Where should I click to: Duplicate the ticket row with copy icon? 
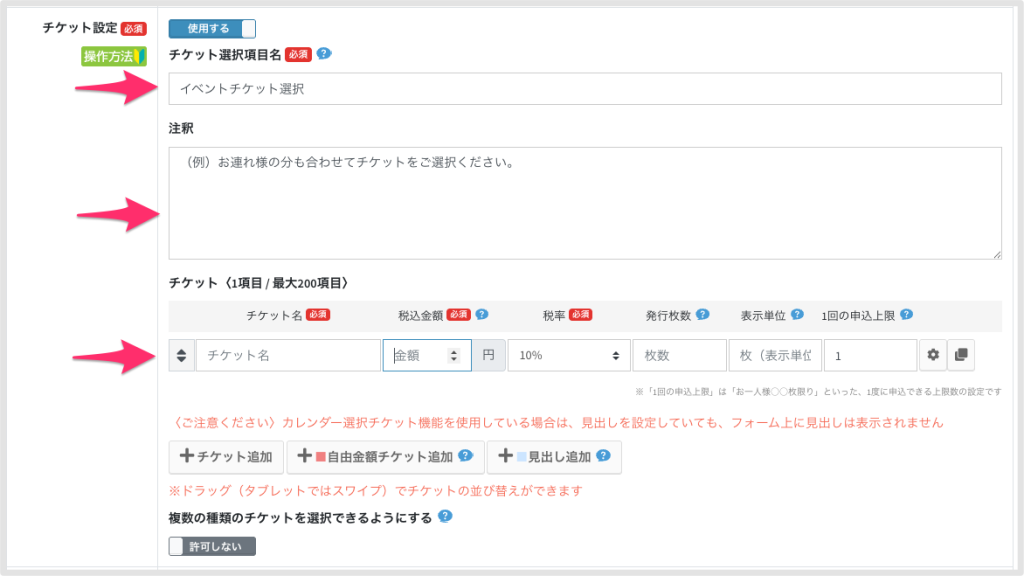tap(961, 355)
